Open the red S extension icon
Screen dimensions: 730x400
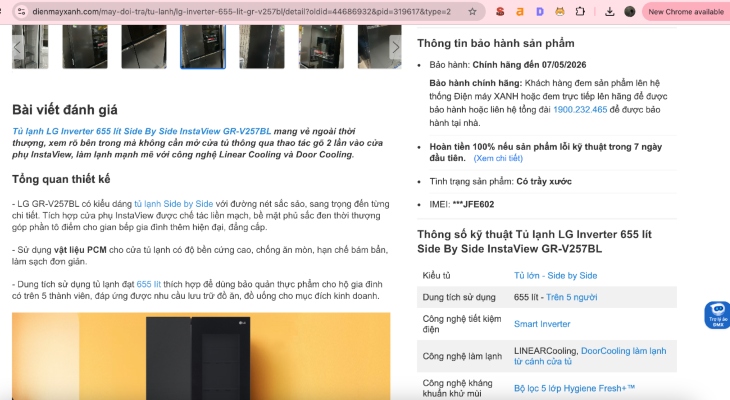coord(500,12)
